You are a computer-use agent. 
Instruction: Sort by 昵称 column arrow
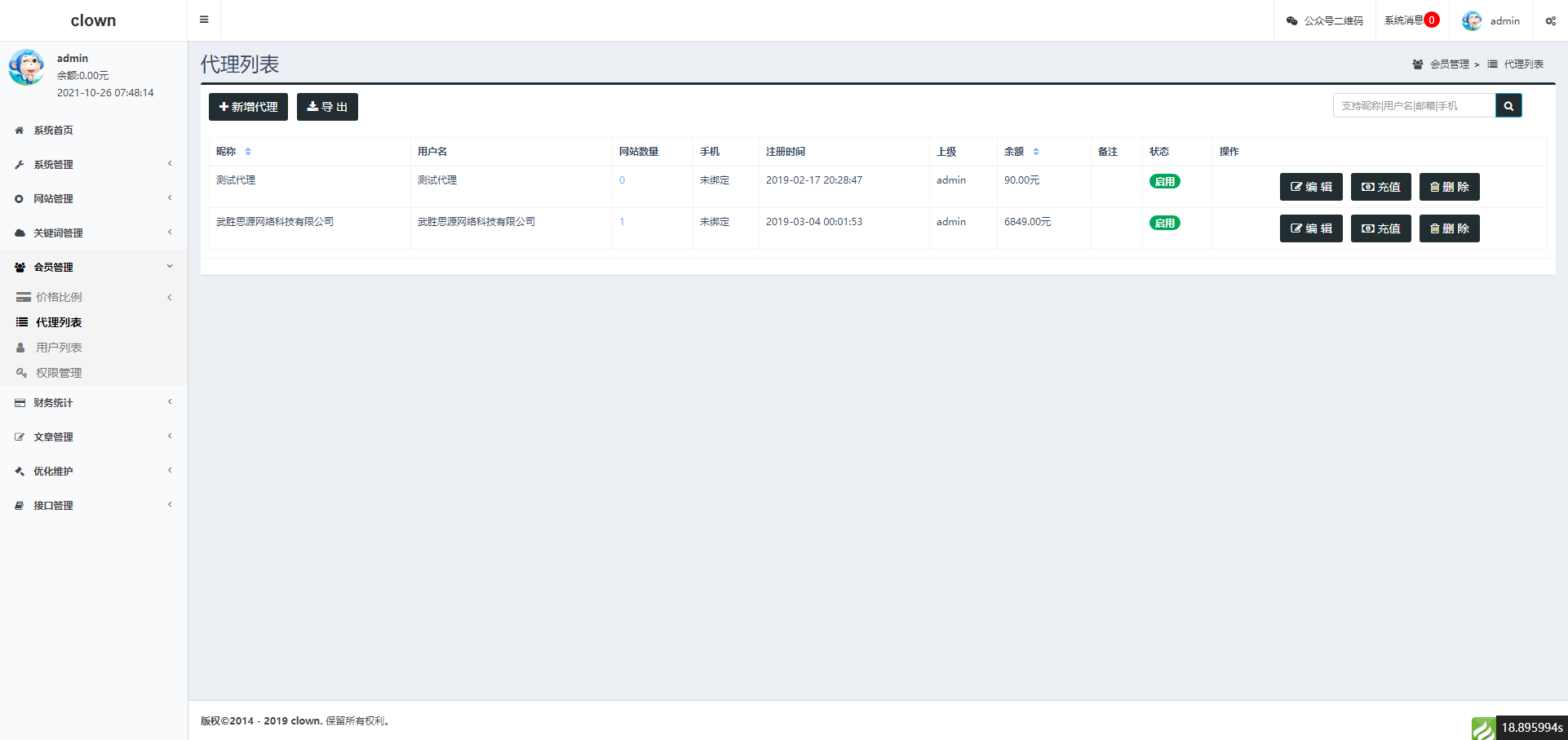(x=248, y=152)
